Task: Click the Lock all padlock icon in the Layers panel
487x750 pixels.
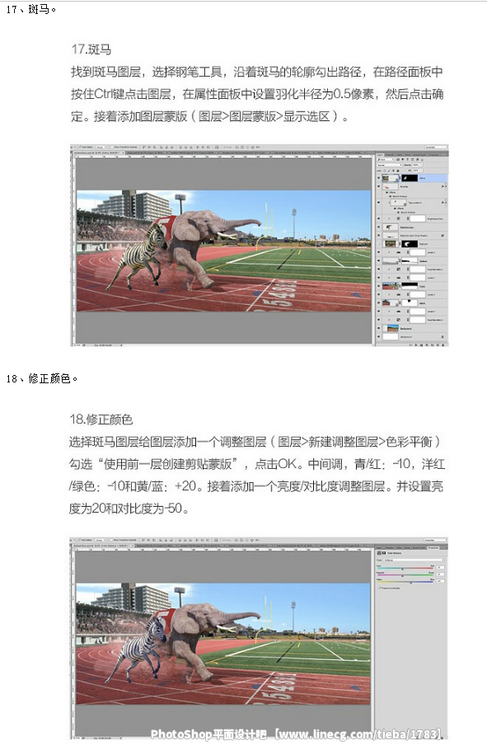Action: point(398,171)
